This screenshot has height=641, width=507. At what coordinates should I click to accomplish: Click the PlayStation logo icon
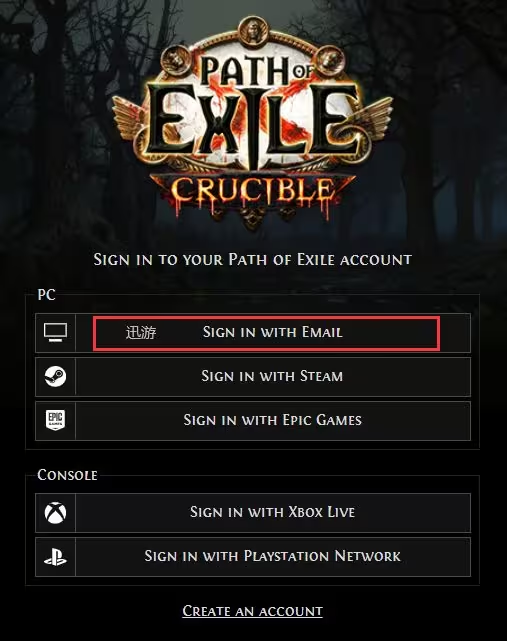56,557
